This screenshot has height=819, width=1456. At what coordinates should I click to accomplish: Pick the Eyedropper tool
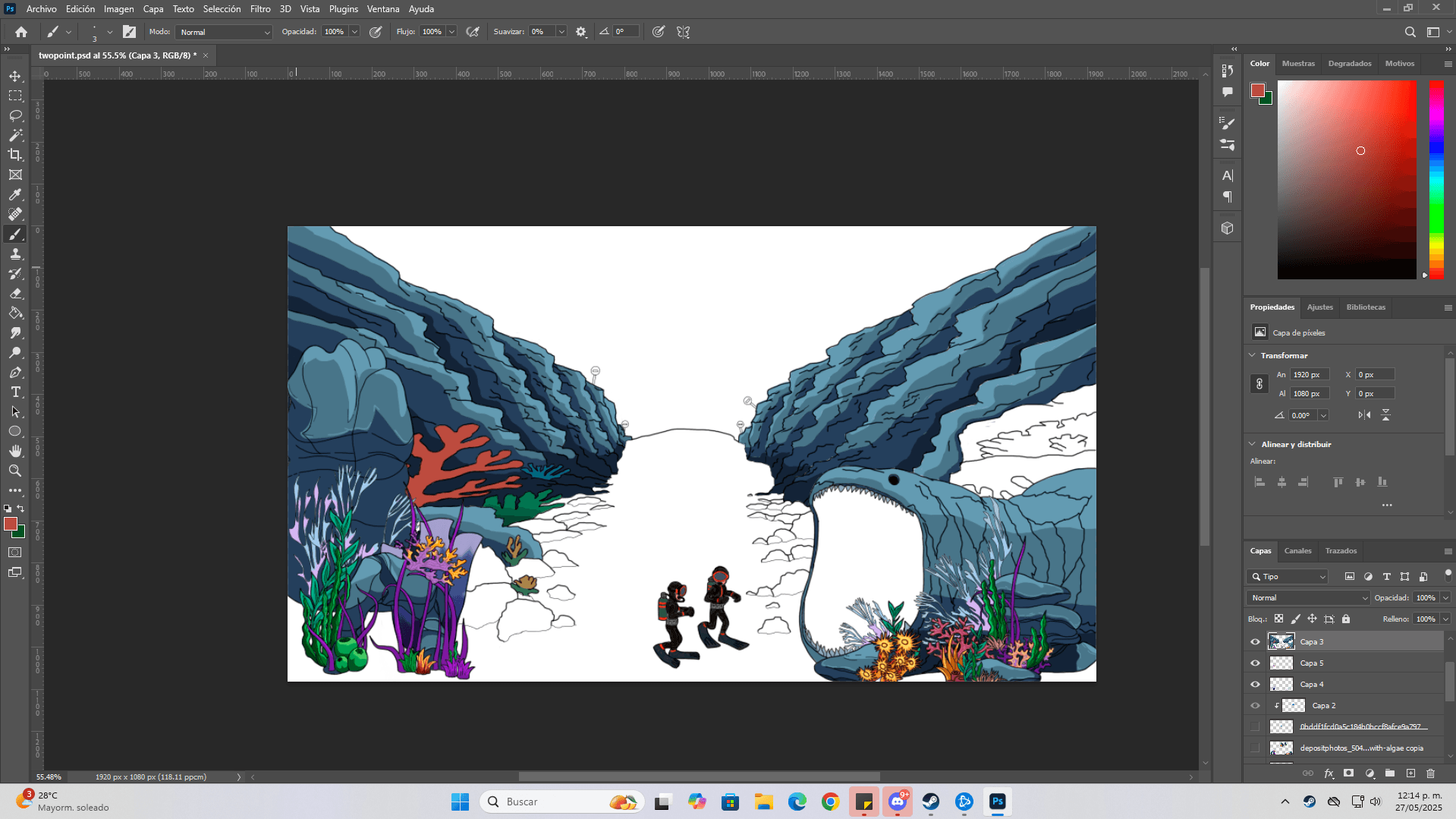point(15,194)
